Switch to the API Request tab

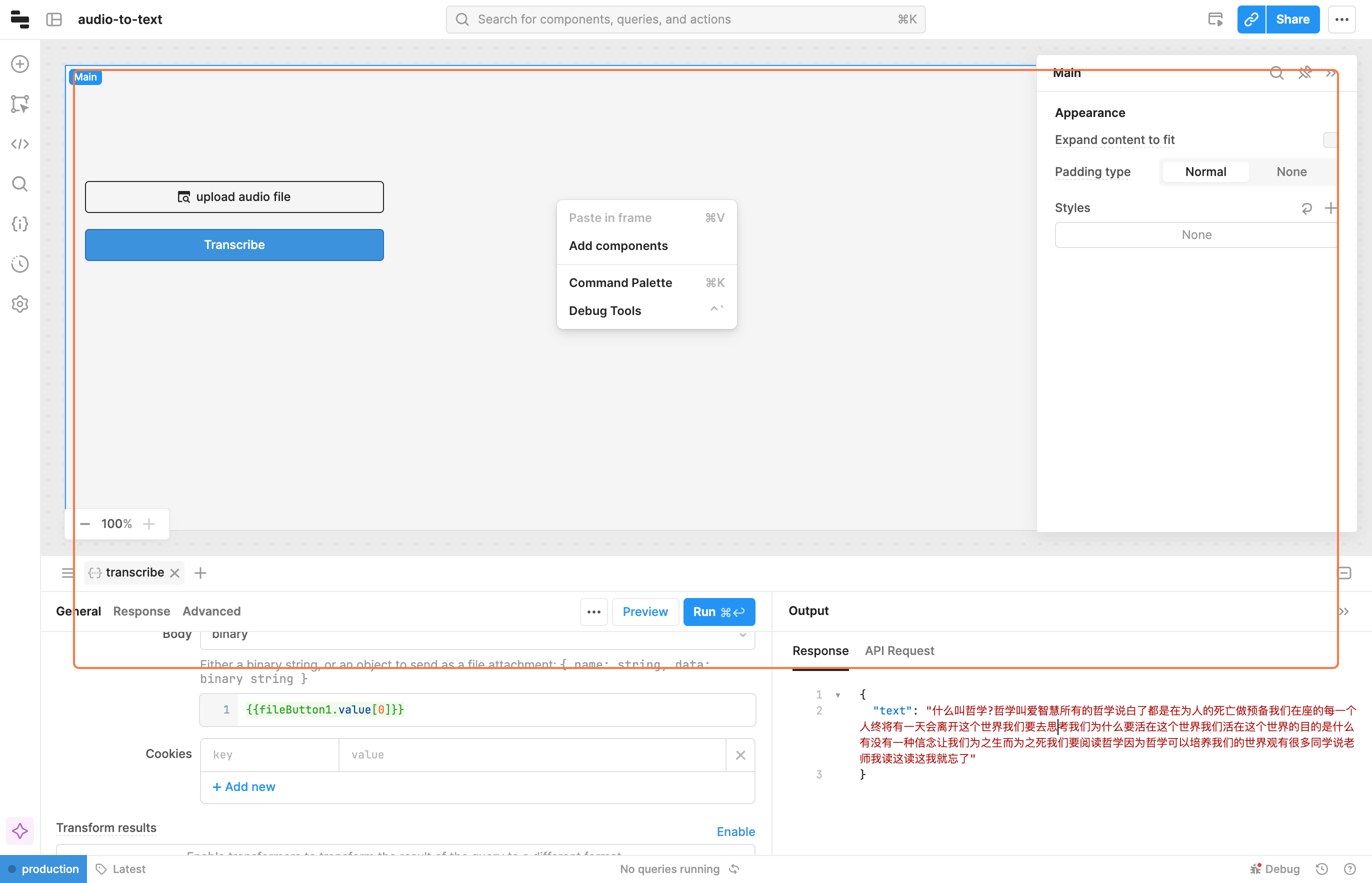(x=899, y=651)
